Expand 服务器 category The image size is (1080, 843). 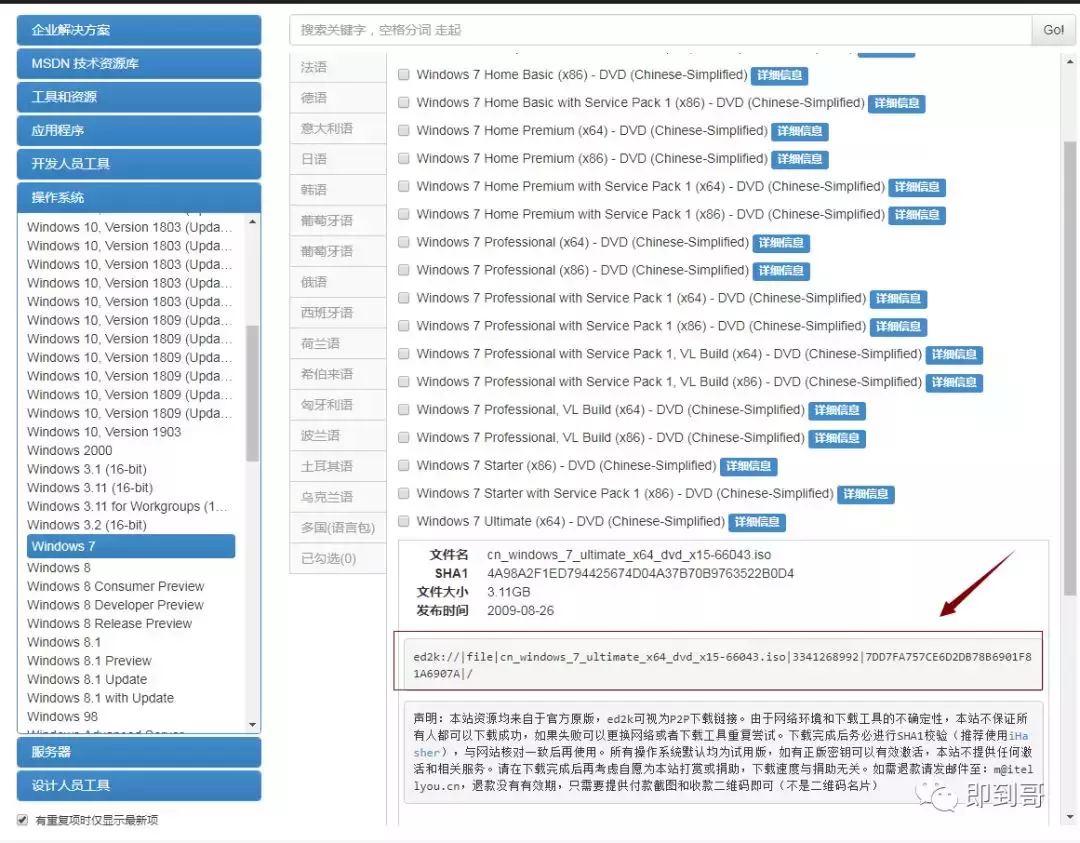tap(138, 752)
